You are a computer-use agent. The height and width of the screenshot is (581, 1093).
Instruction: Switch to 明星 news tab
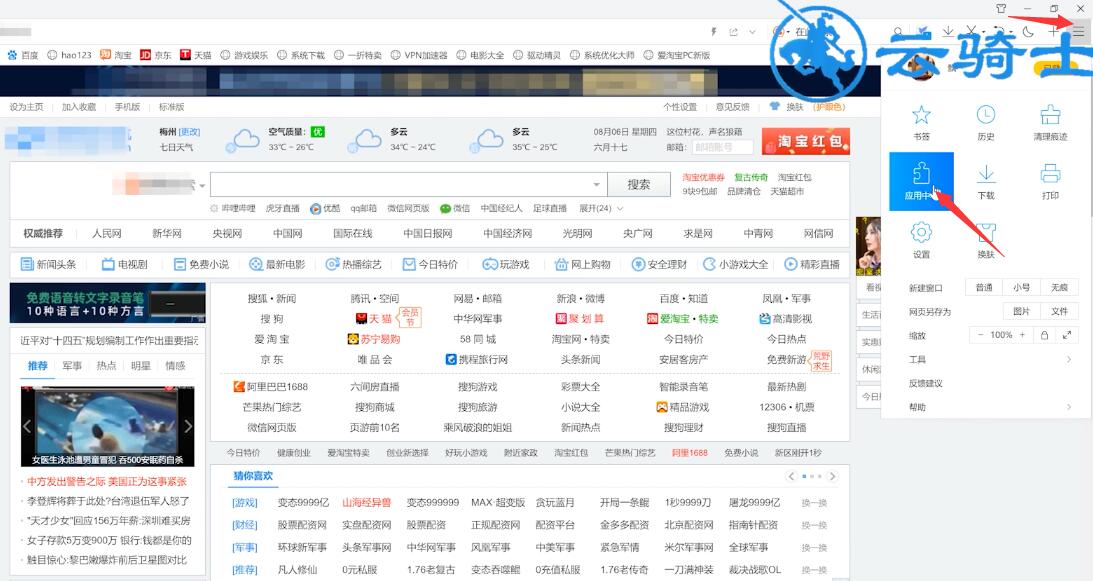(141, 365)
